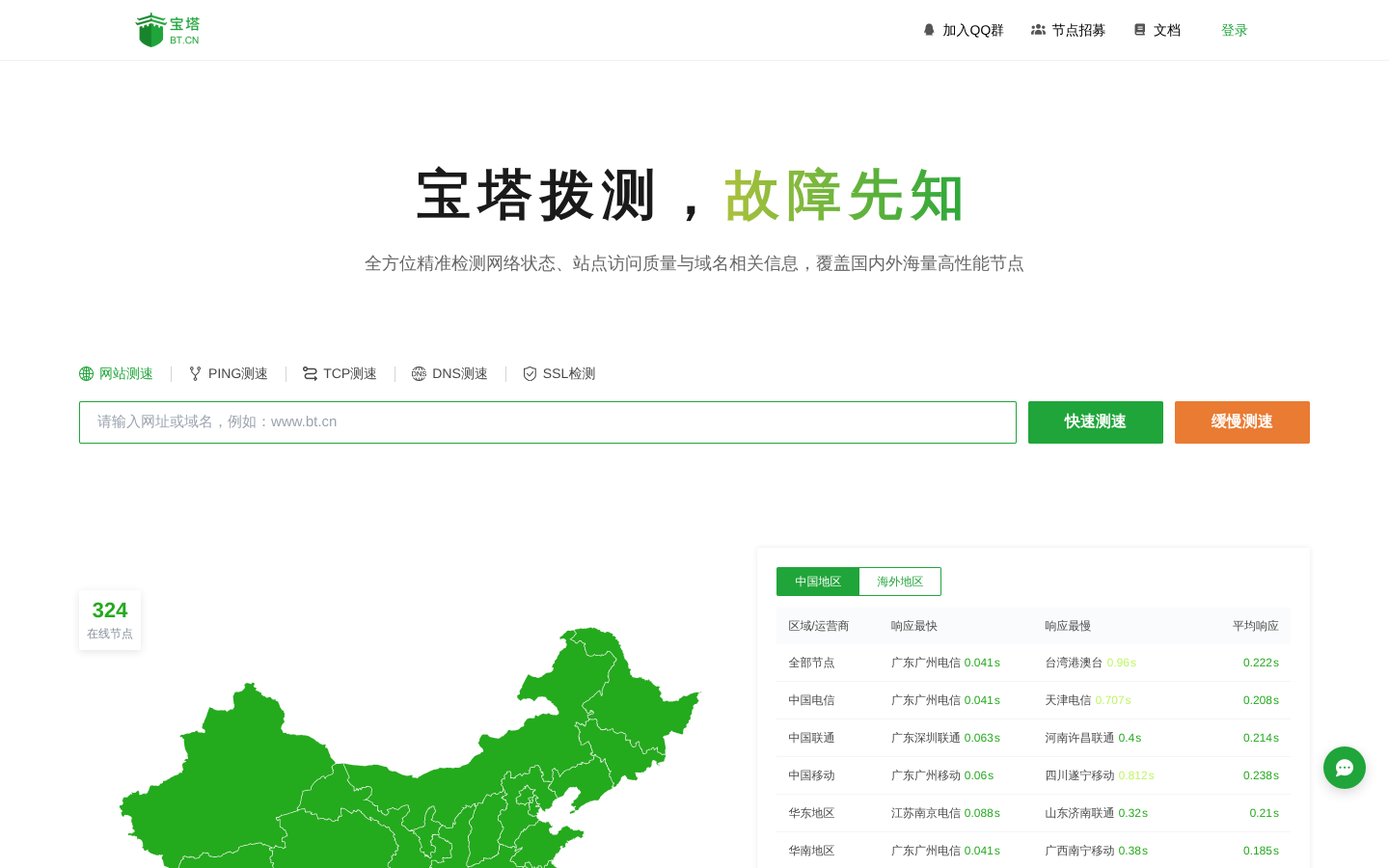Select the 华东地区 row label
1389x868 pixels.
click(x=811, y=813)
